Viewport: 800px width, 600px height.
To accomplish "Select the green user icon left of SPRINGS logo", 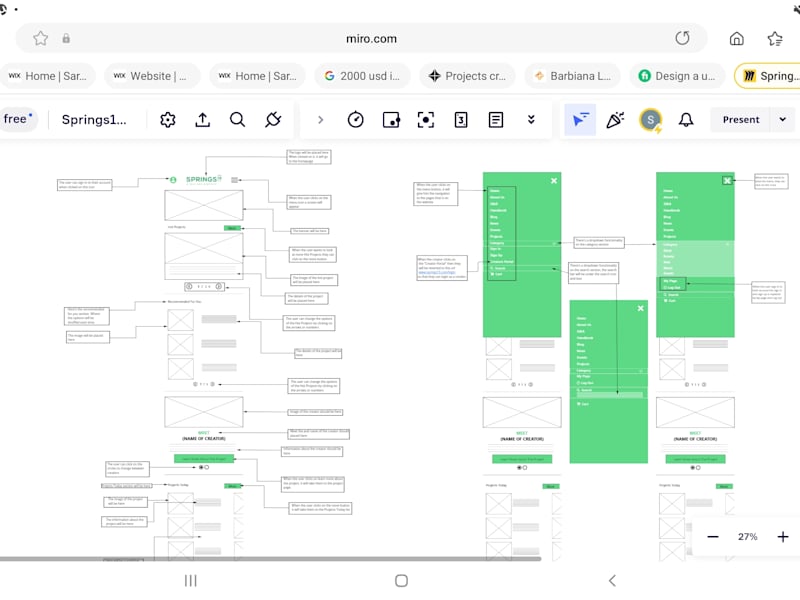I will point(173,180).
